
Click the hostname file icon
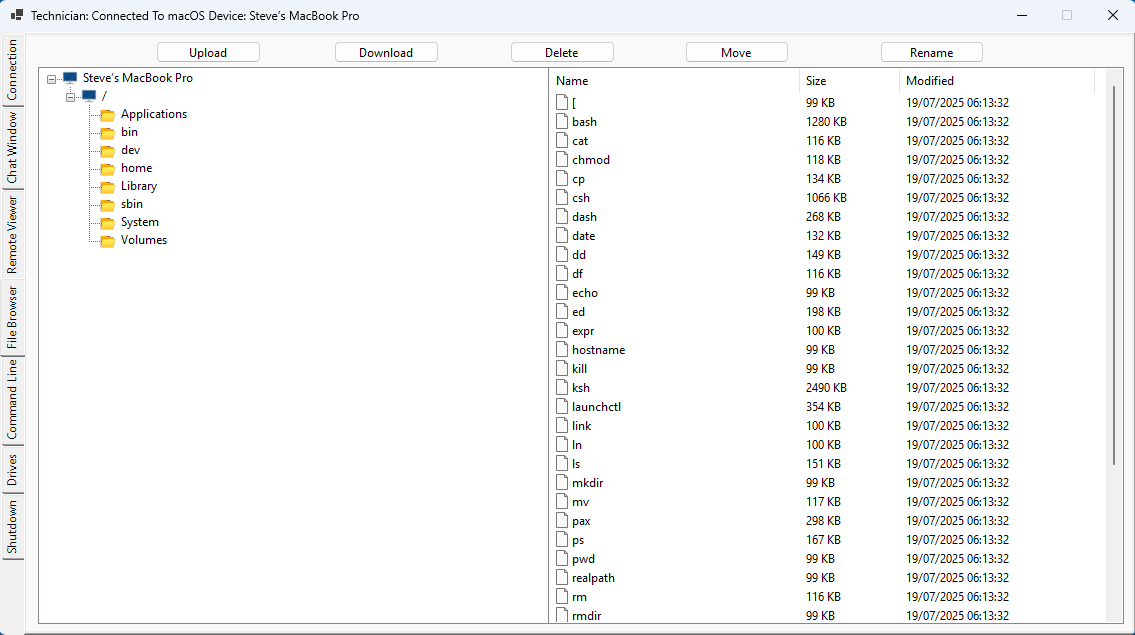click(562, 349)
